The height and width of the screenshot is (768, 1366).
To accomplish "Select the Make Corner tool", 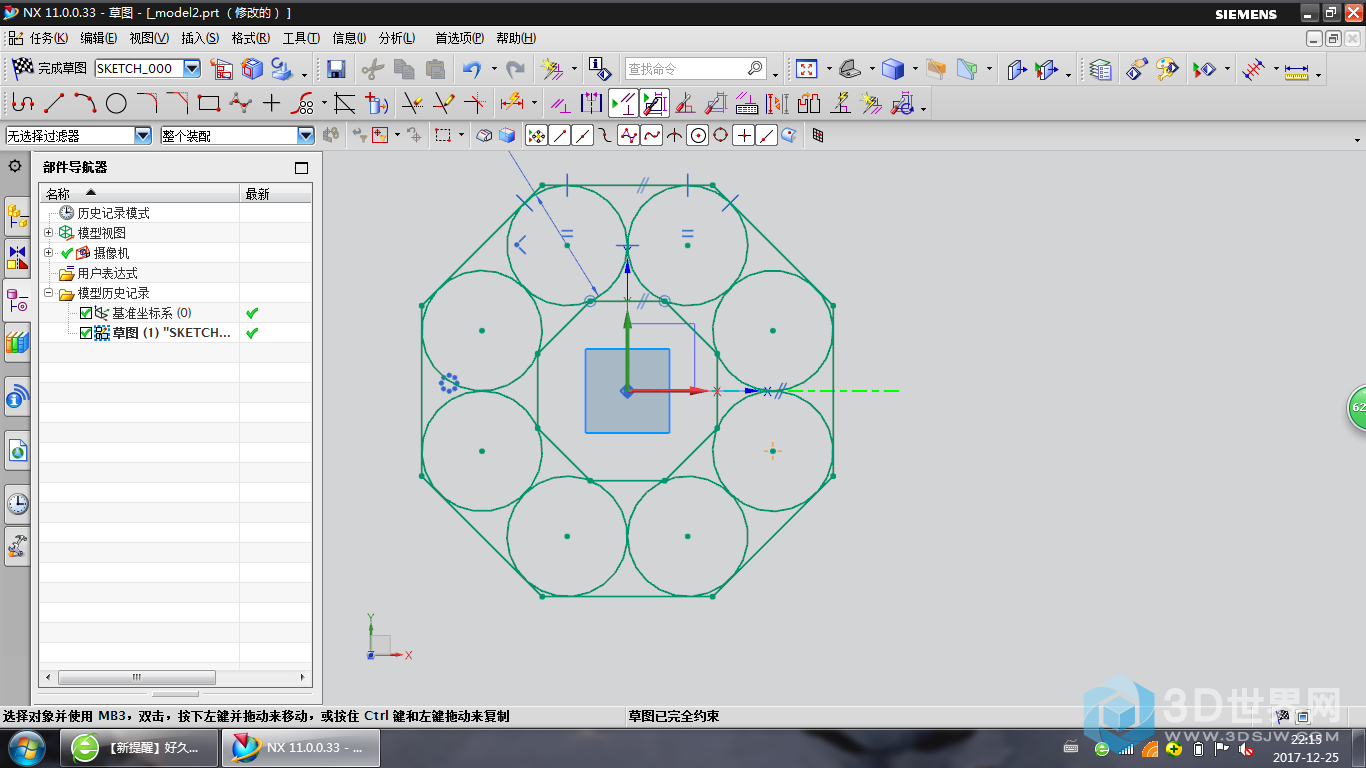I will coord(475,103).
